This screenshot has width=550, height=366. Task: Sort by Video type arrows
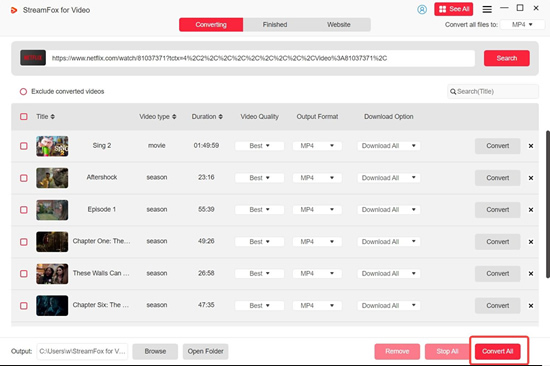click(174, 117)
